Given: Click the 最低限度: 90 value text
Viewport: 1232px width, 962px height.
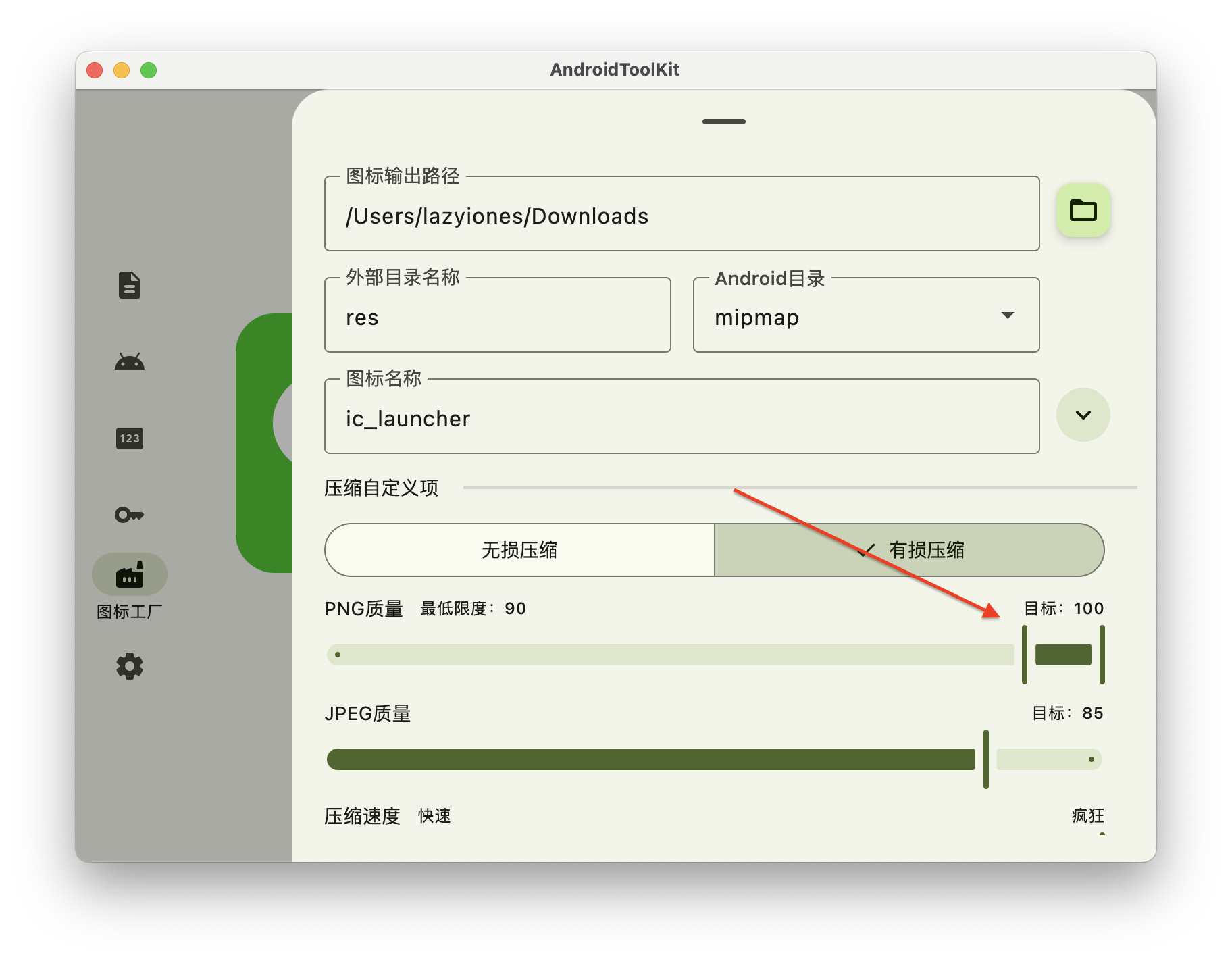Looking at the screenshot, I should tap(473, 609).
